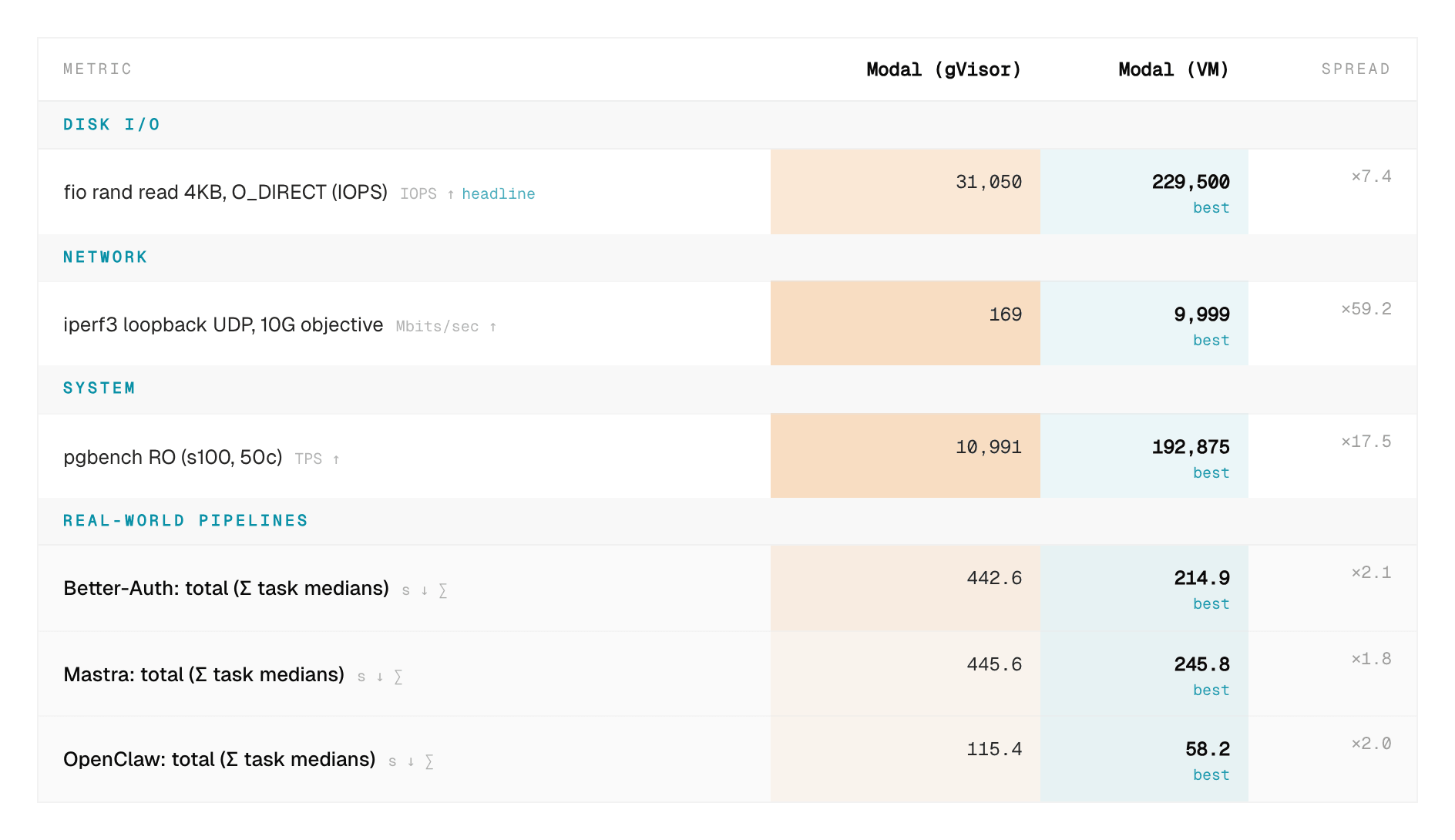Select the Modal (gVisor) column header

click(944, 69)
